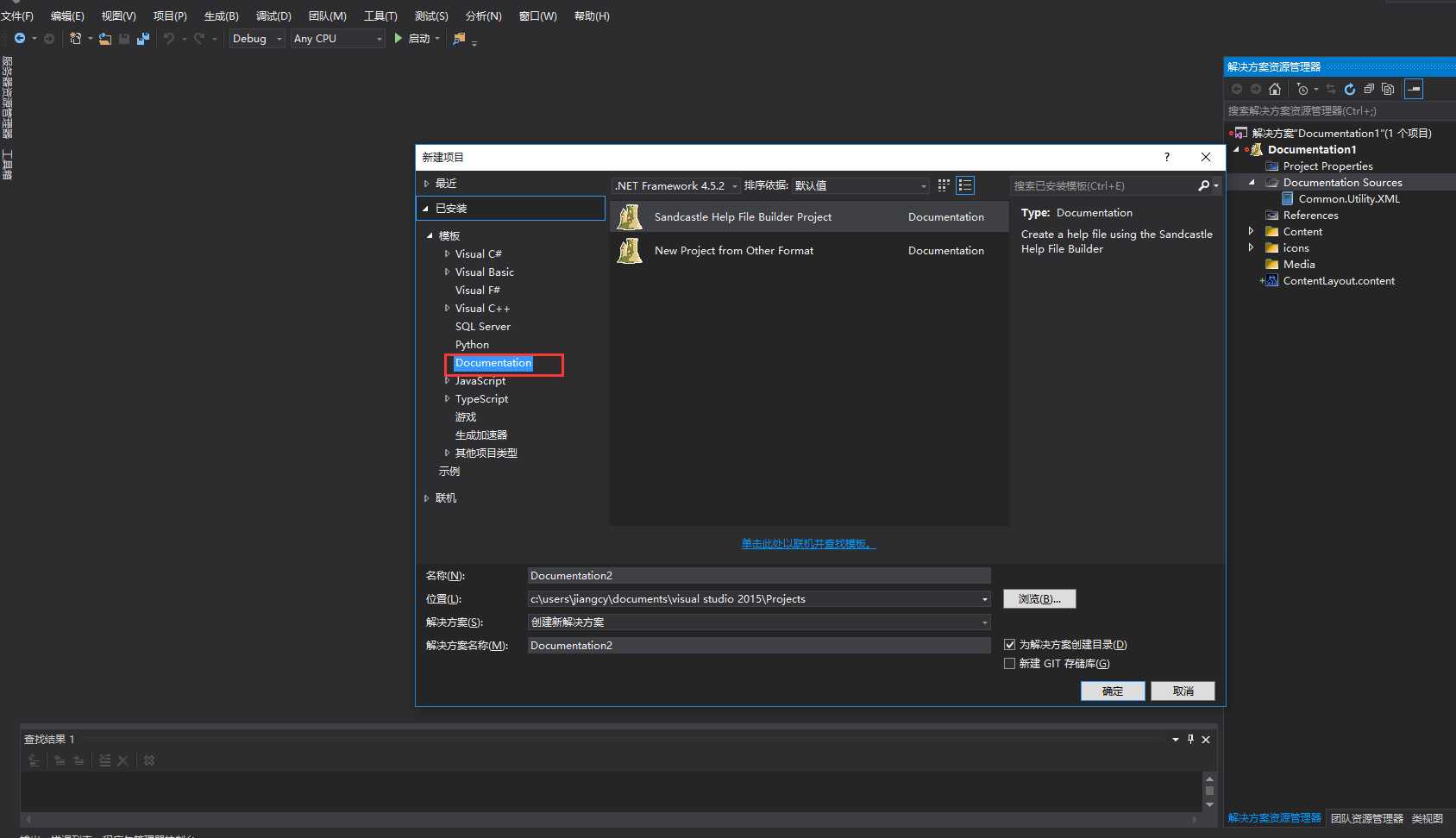Image resolution: width=1456 pixels, height=838 pixels.
Task: Open the sort-by (默认值) dropdown
Action: [x=861, y=185]
